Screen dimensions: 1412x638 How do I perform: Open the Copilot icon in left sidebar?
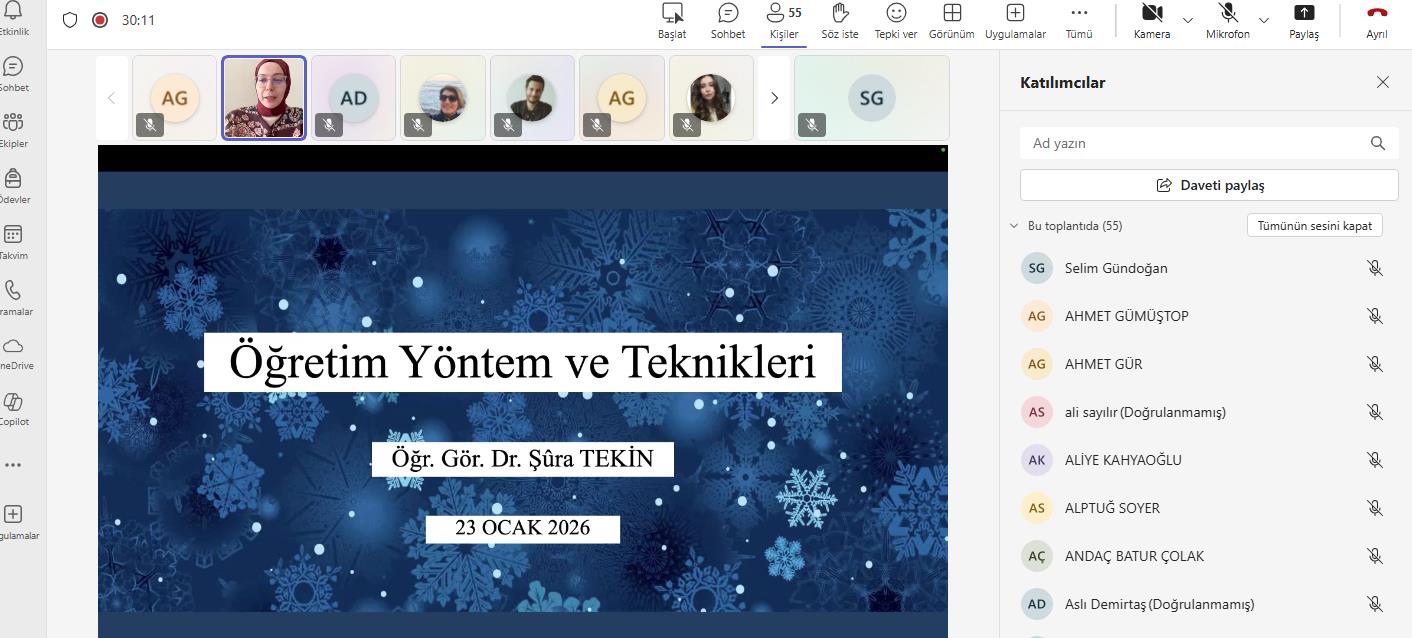point(13,403)
